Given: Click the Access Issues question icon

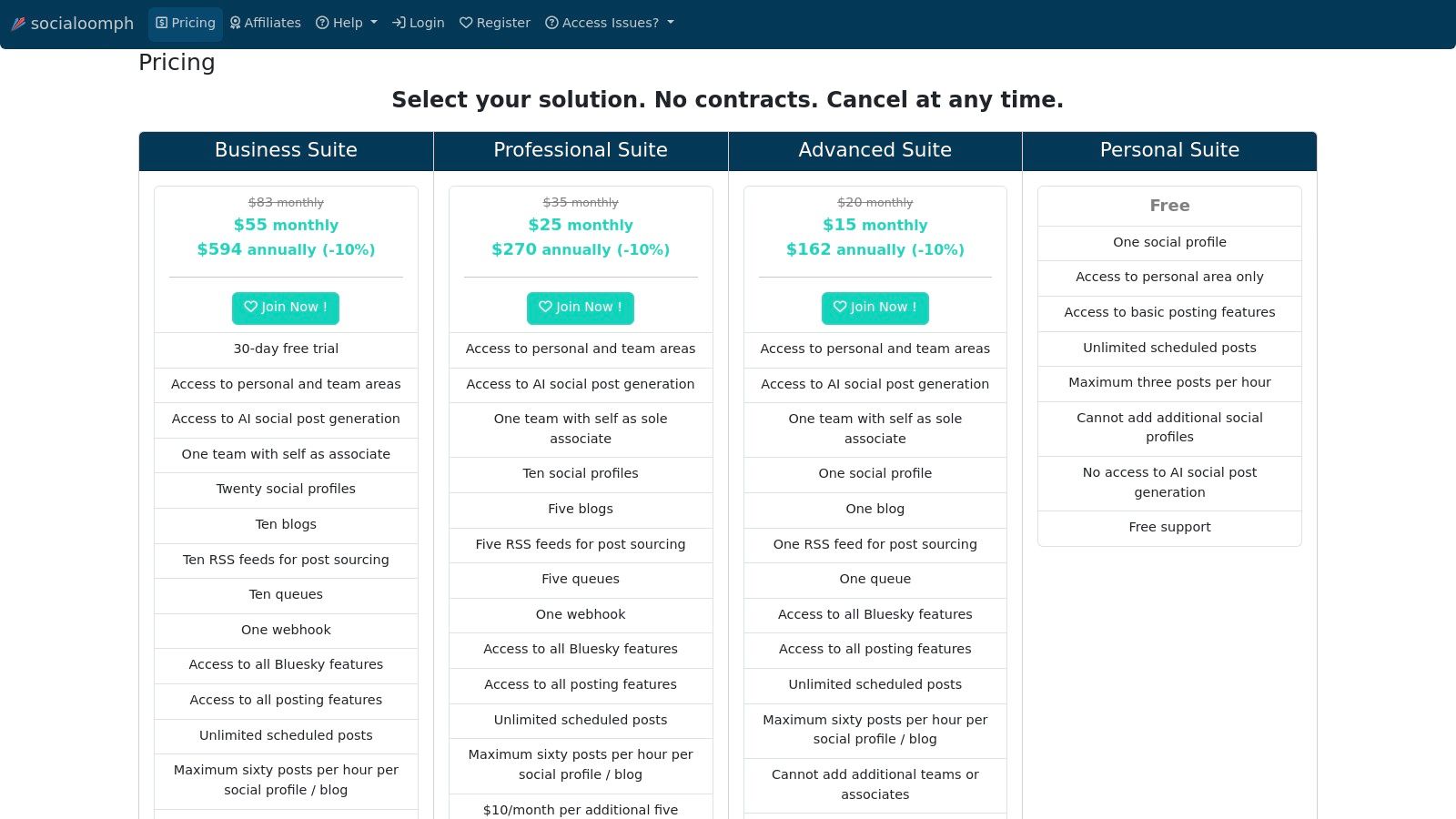Looking at the screenshot, I should coord(551,23).
